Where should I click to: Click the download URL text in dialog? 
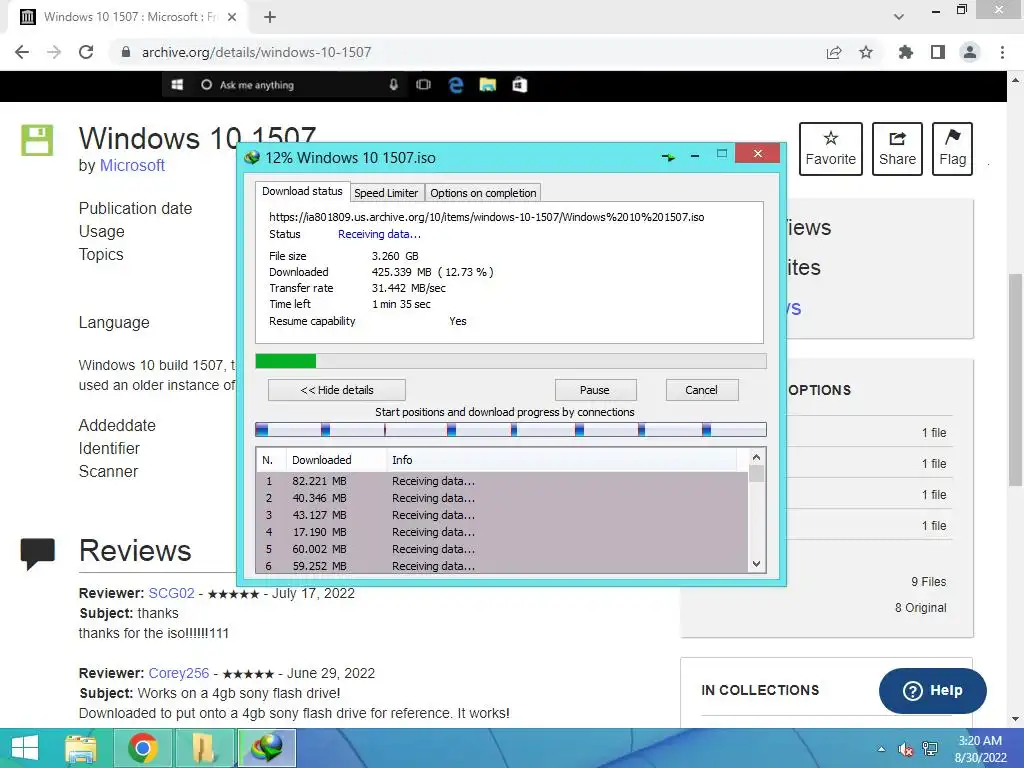487,217
